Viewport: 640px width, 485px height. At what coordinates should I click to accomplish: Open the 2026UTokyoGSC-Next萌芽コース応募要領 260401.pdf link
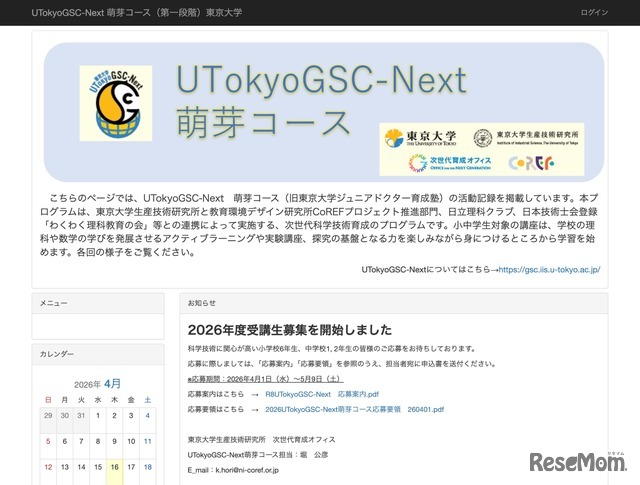pos(354,409)
